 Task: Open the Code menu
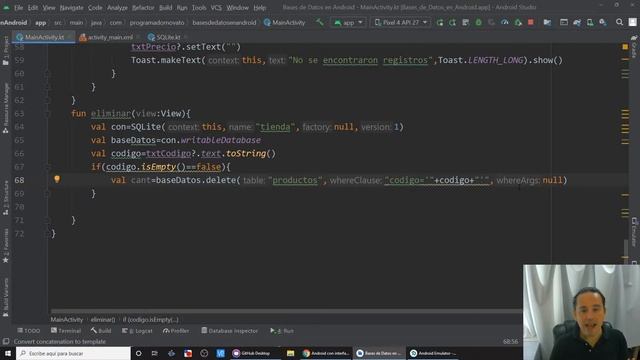pyautogui.click(x=95, y=7)
